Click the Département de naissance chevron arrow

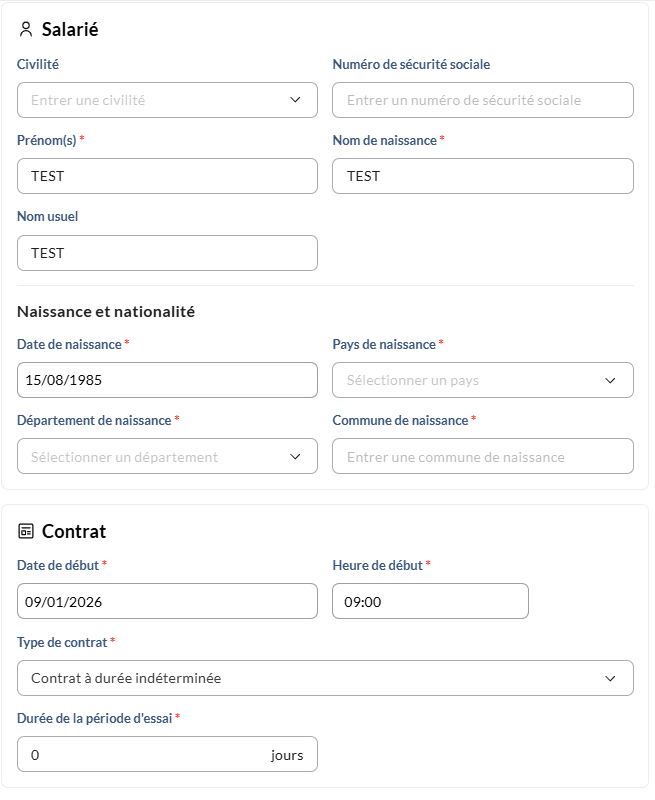coord(295,457)
